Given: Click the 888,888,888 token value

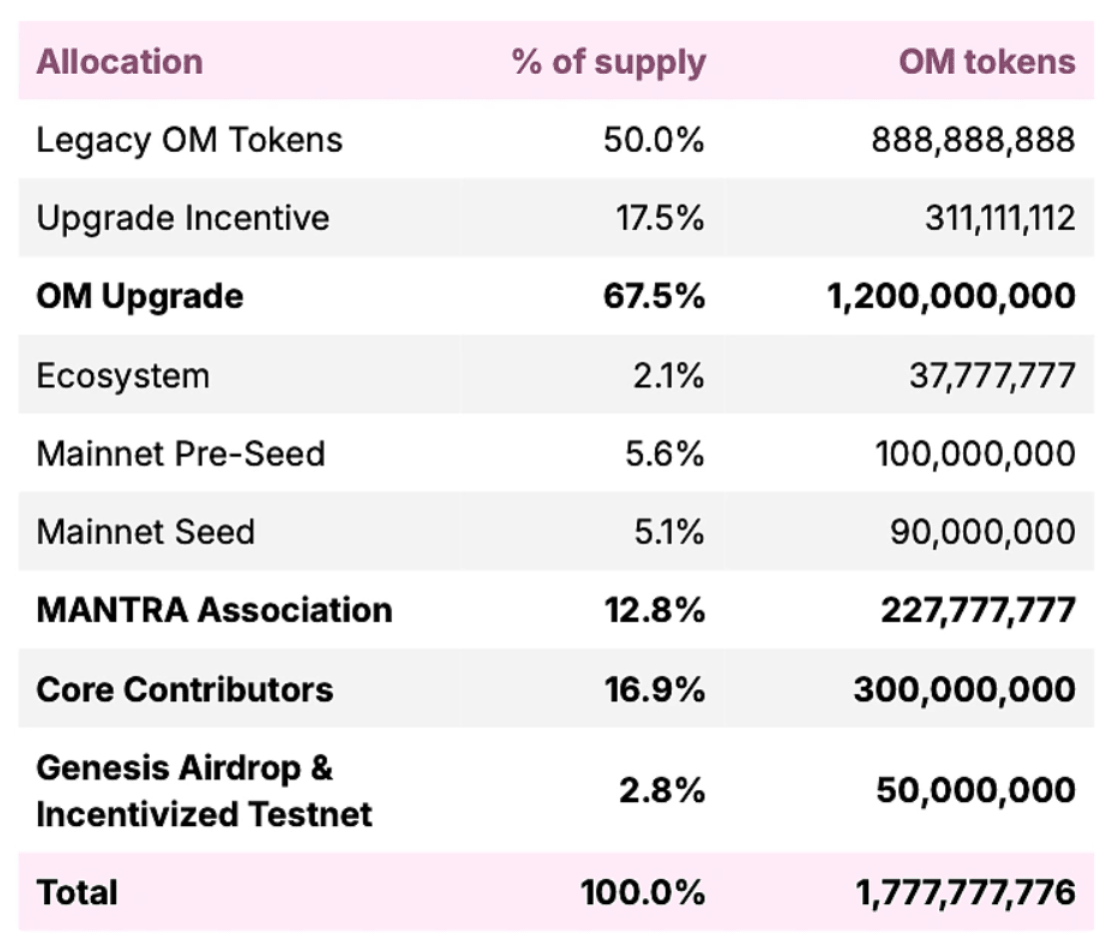Looking at the screenshot, I should pos(973,140).
